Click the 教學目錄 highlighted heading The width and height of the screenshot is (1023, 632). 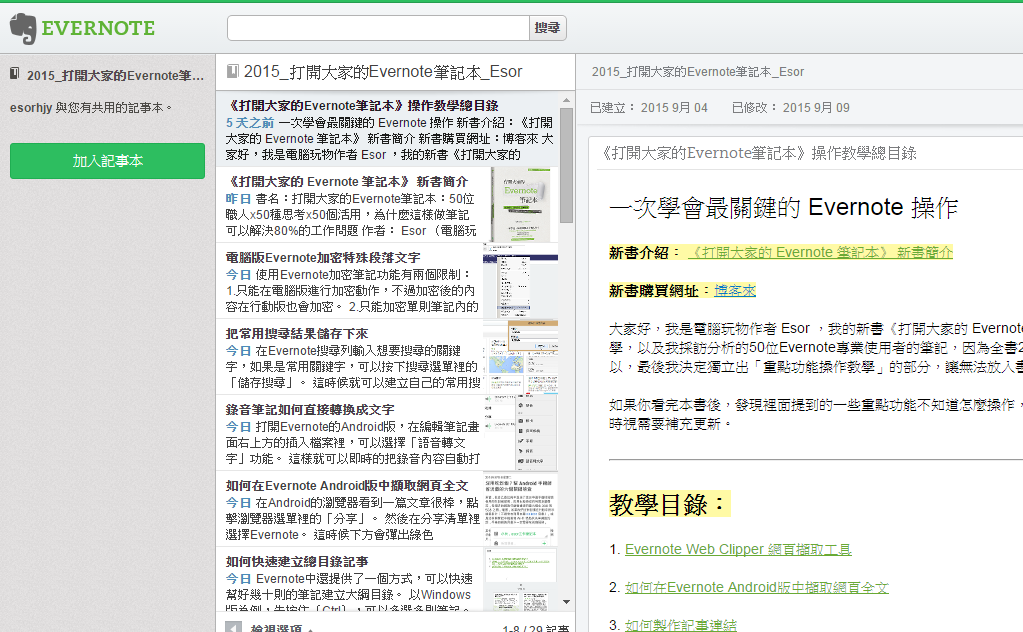(x=669, y=504)
